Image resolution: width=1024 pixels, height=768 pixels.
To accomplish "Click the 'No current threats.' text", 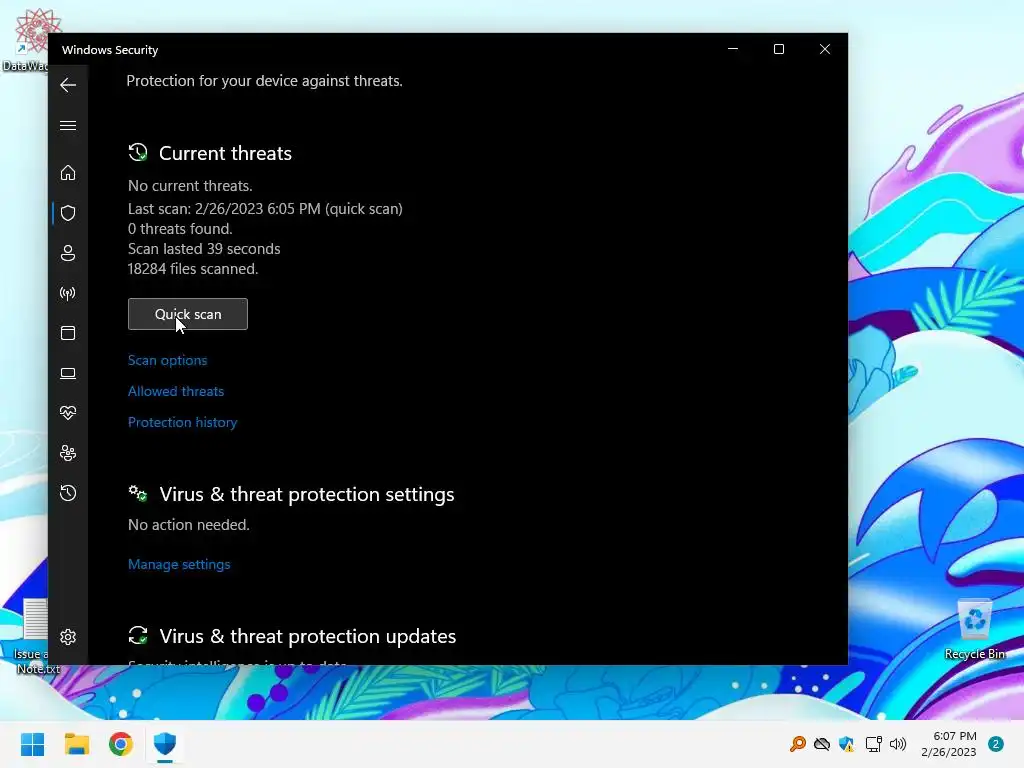I will point(190,186).
